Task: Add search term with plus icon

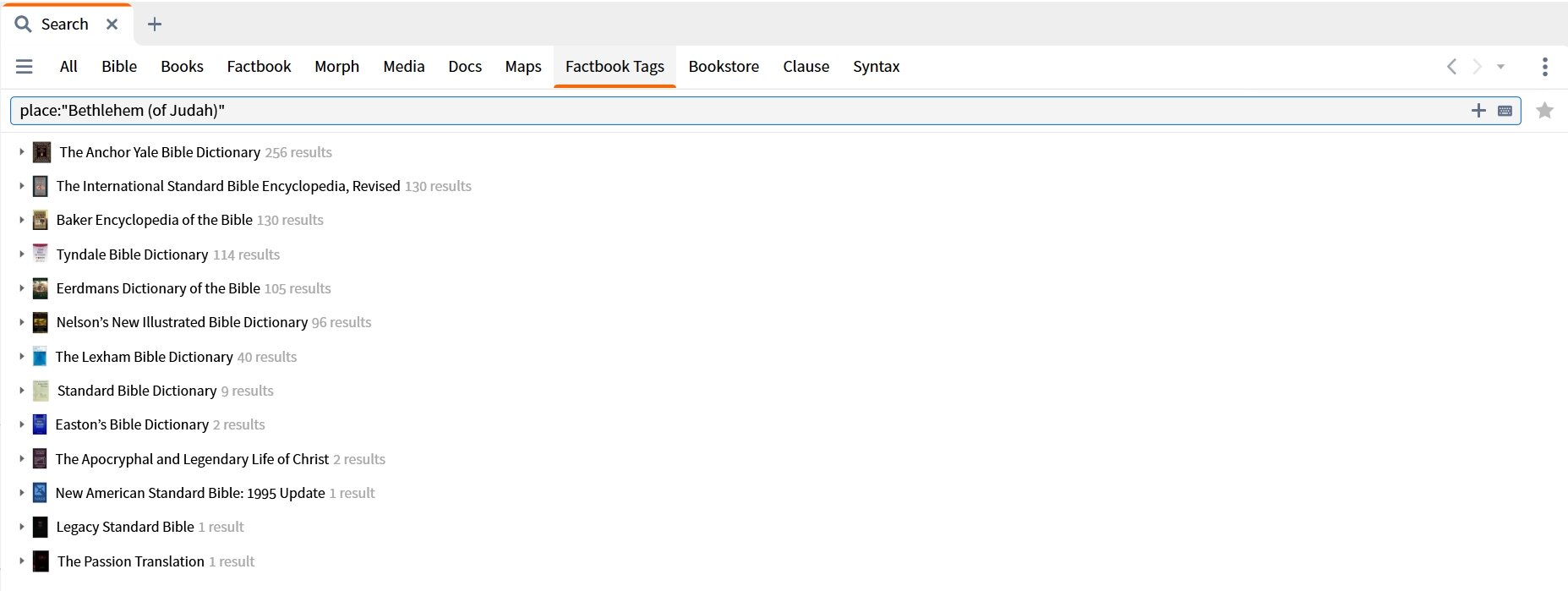Action: [x=1478, y=110]
